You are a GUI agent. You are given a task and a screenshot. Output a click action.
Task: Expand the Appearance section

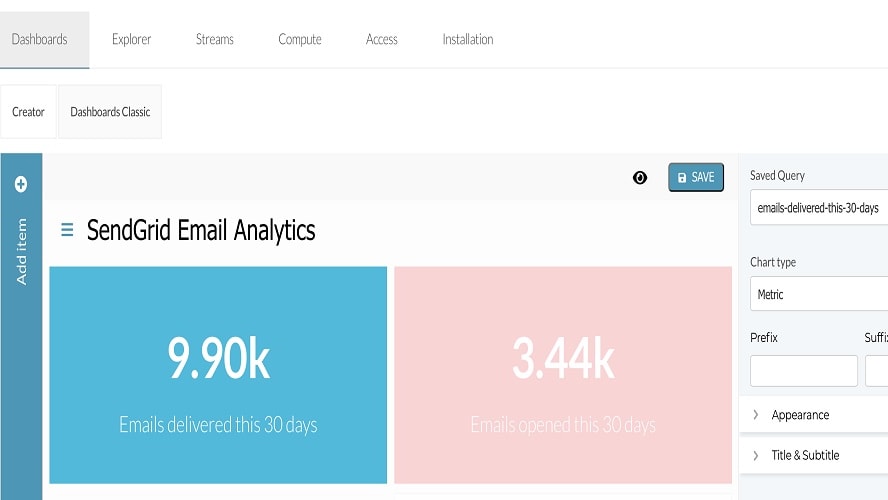tap(814, 415)
